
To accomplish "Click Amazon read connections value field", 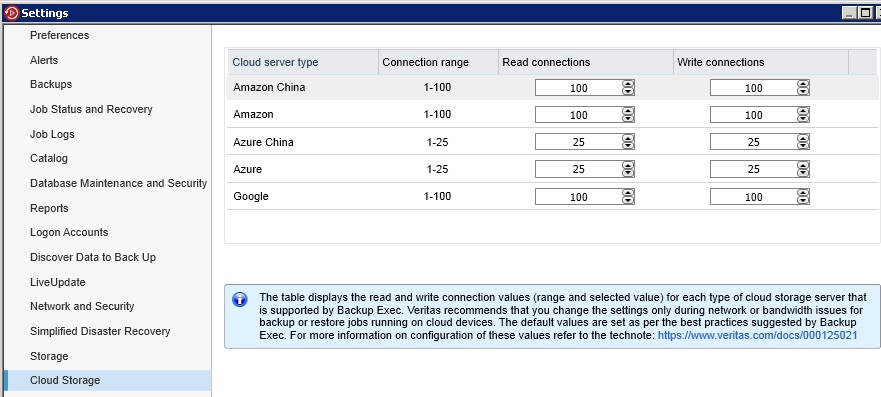I will 578,115.
